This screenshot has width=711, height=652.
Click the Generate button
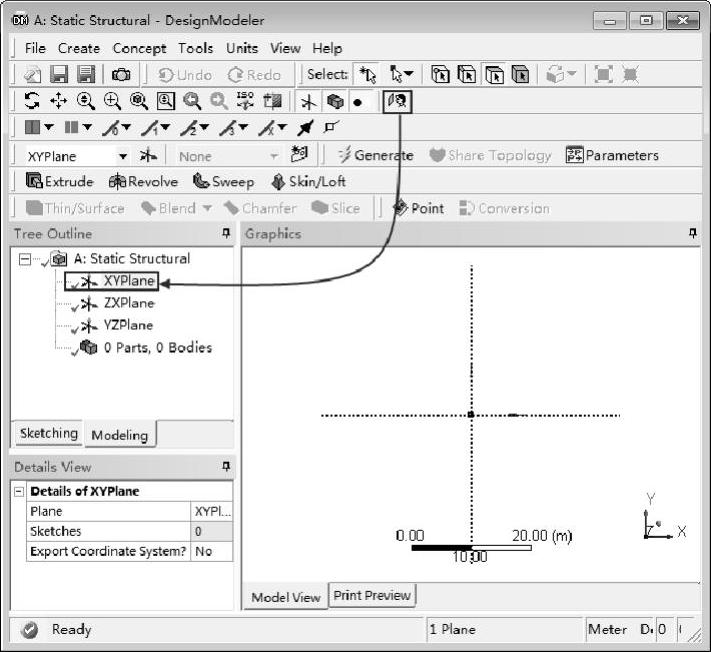pos(376,155)
